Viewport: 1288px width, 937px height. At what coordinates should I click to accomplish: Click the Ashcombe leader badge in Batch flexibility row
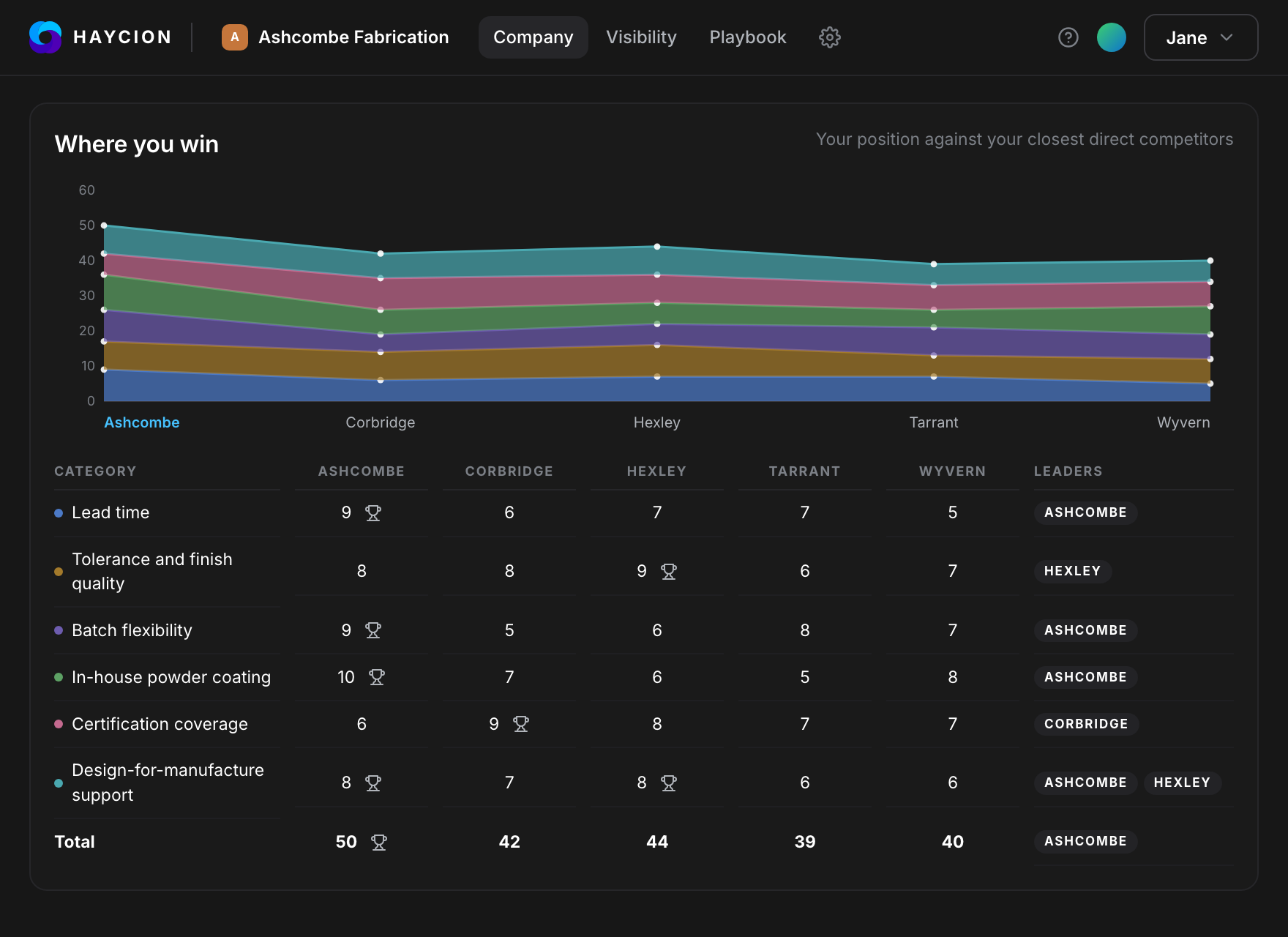click(x=1085, y=630)
